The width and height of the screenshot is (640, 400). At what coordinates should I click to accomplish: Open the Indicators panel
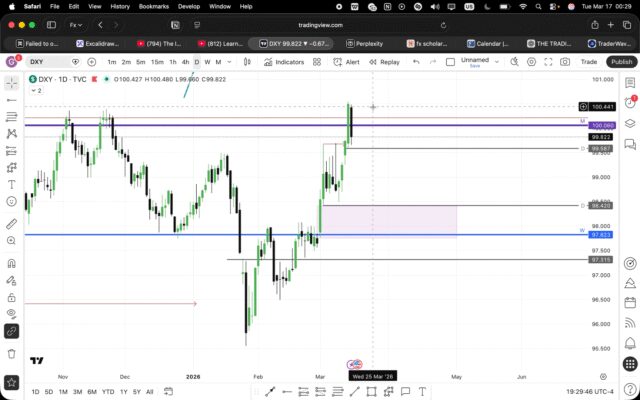click(285, 62)
